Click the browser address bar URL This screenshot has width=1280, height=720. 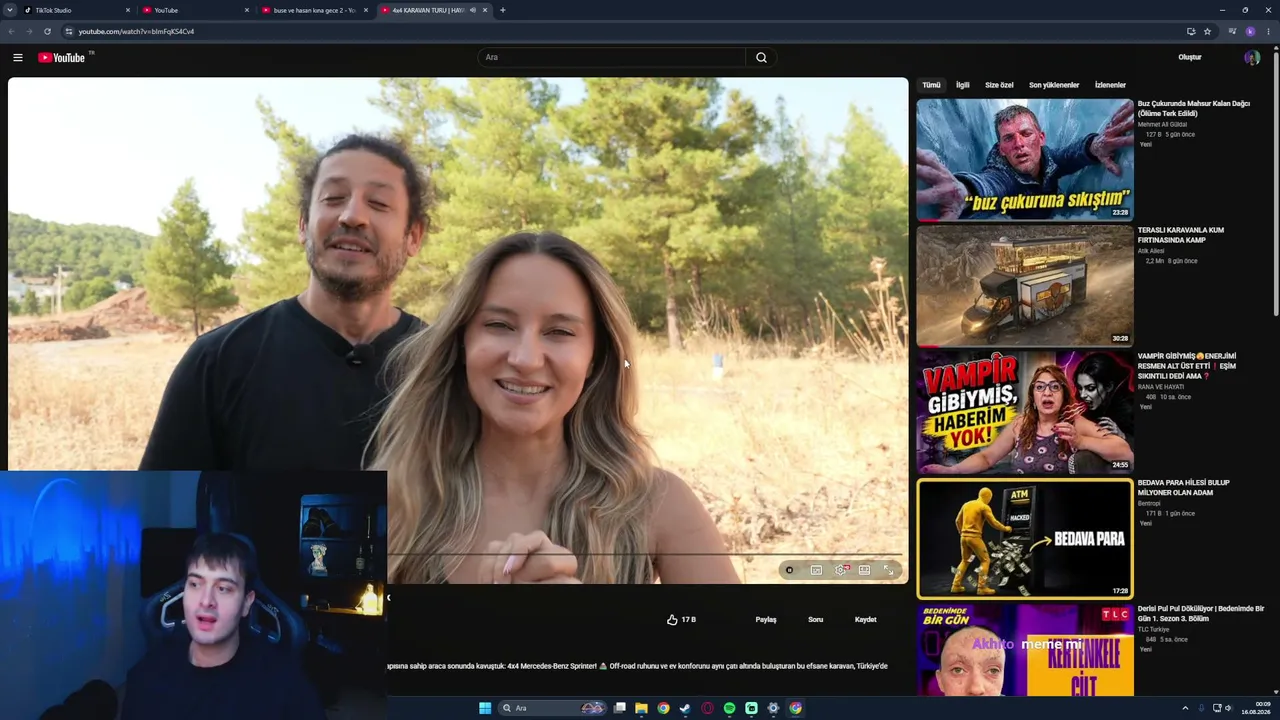136,31
